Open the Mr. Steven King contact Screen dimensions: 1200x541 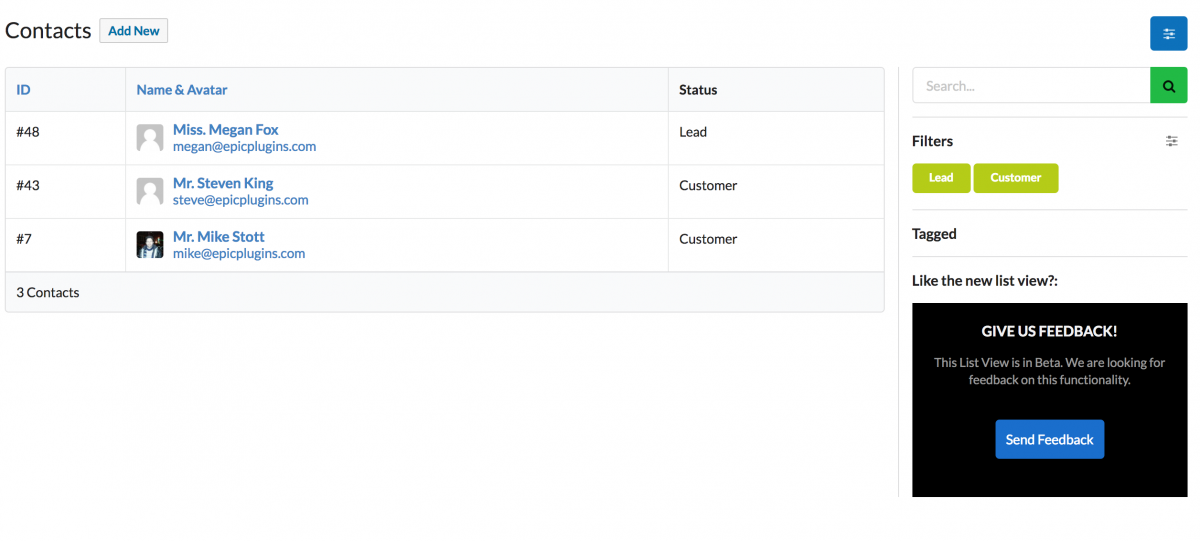coord(223,183)
